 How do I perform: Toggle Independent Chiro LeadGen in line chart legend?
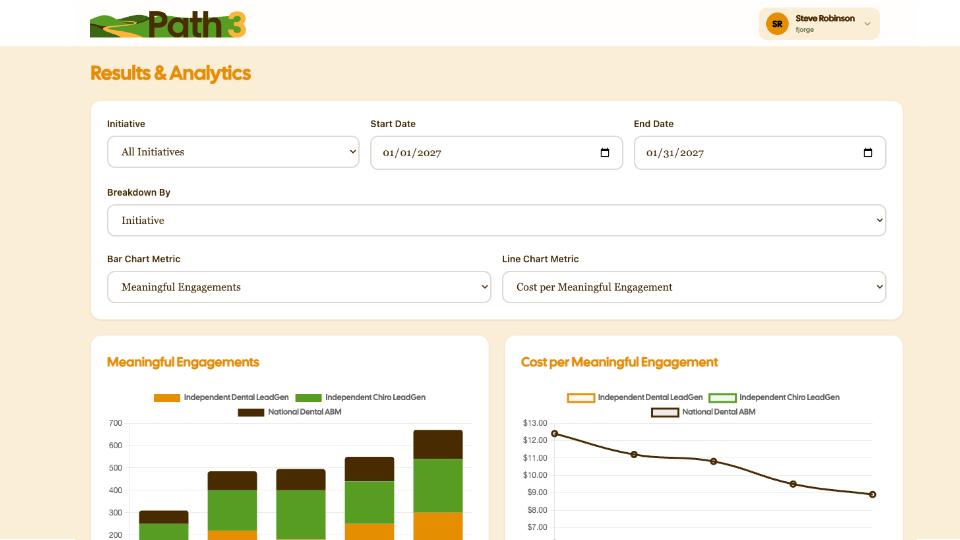(774, 397)
